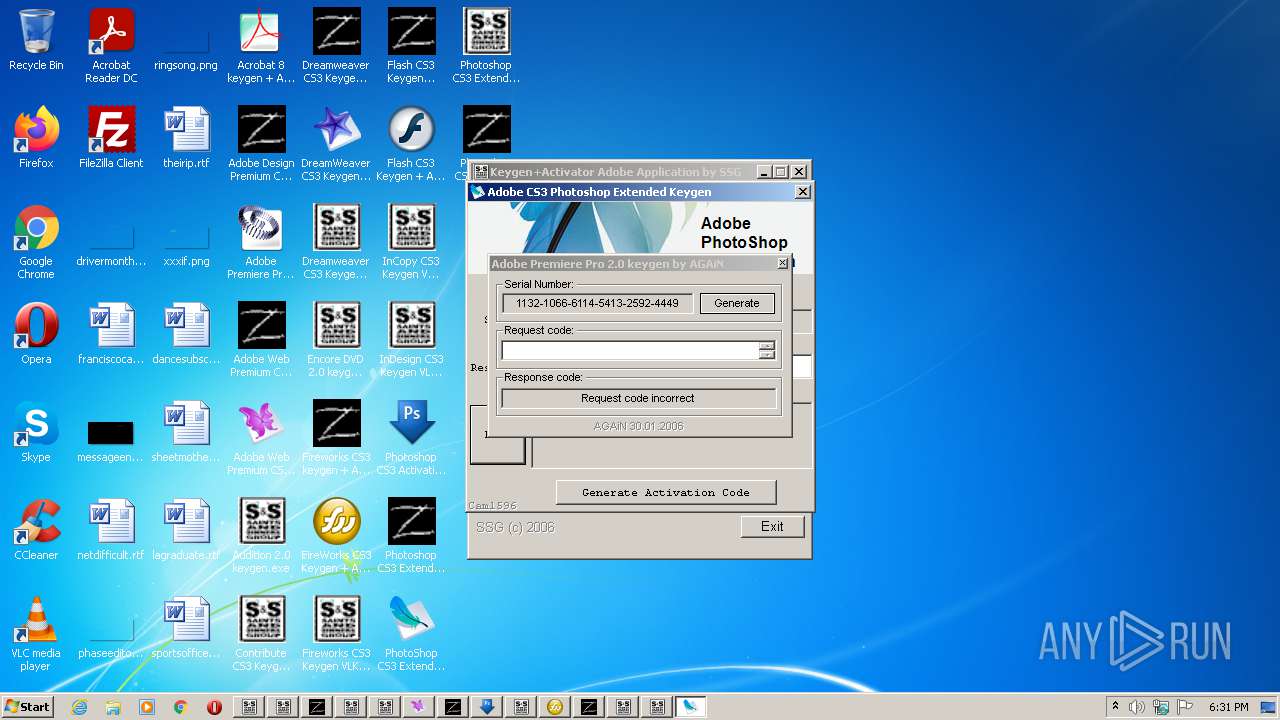Screen dimensions: 1280x720
Task: Open Chrome from the taskbar
Action: 181,707
